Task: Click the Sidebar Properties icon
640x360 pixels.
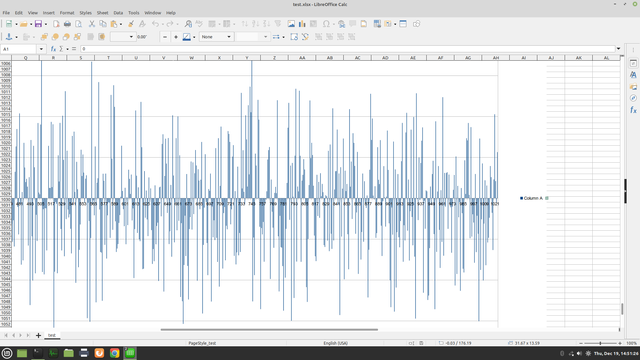Action: (633, 63)
